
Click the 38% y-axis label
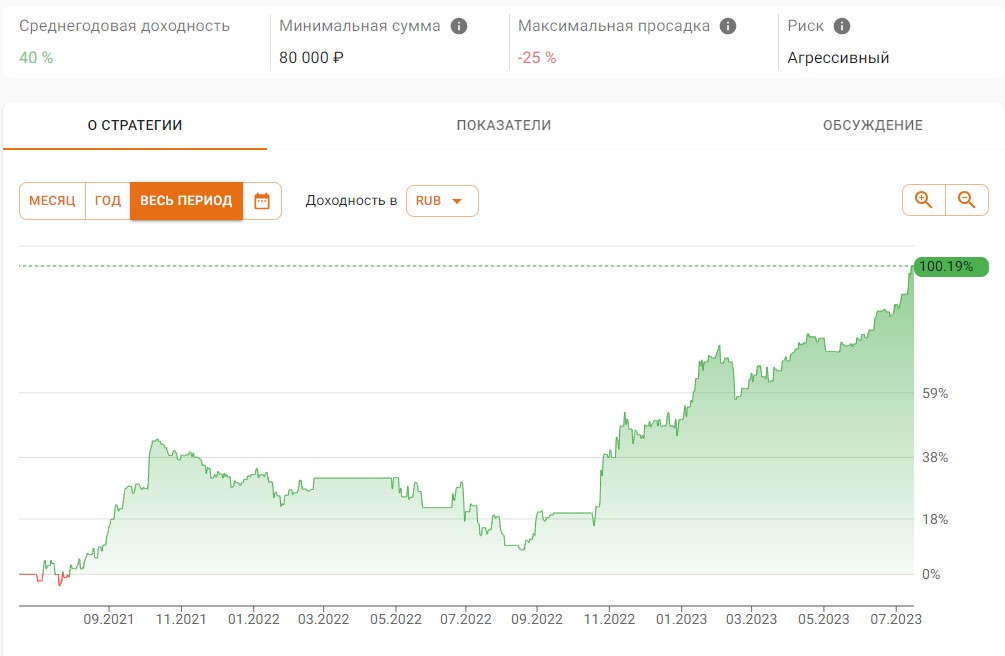[935, 458]
